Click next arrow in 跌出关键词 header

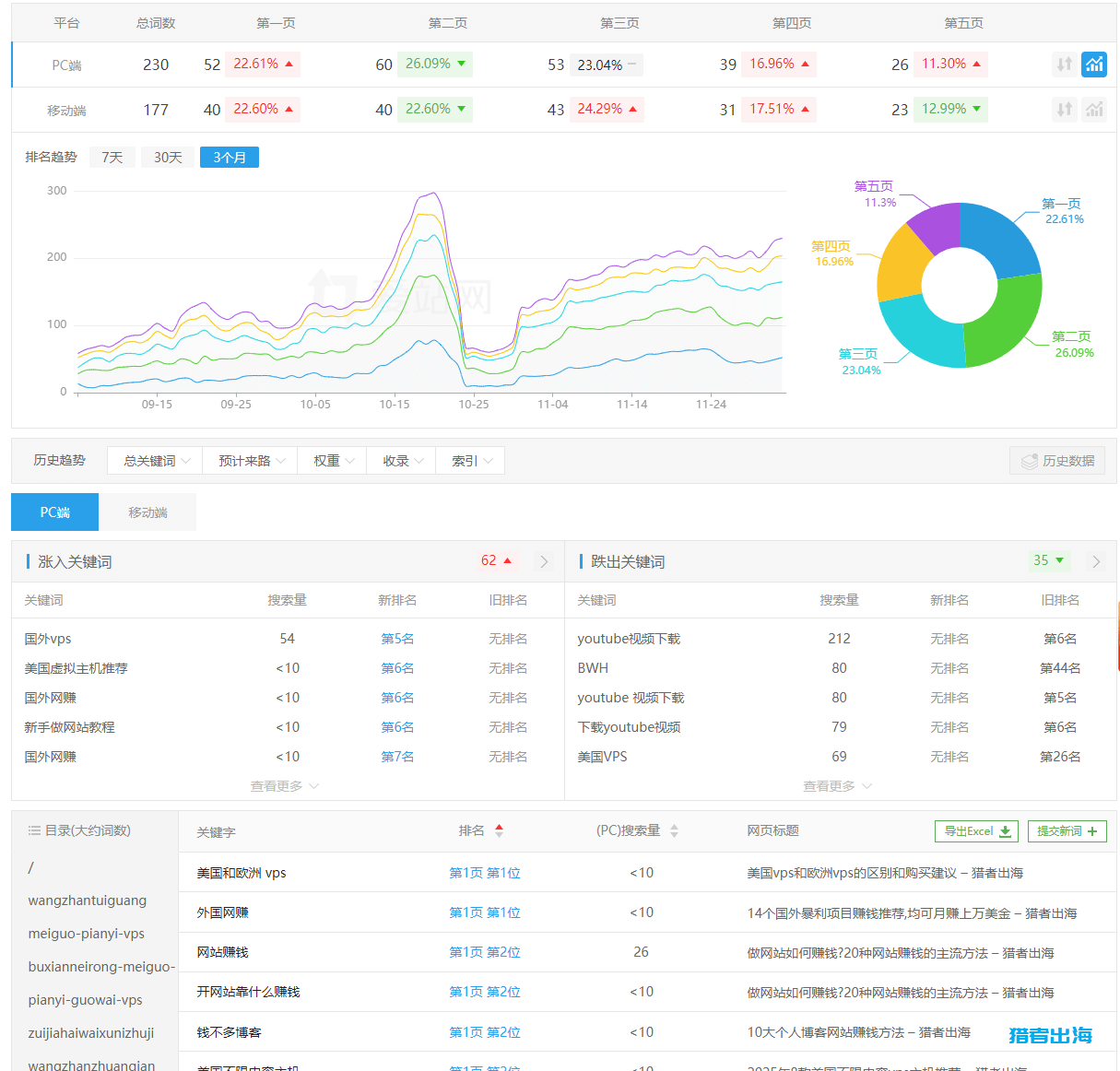point(1096,561)
